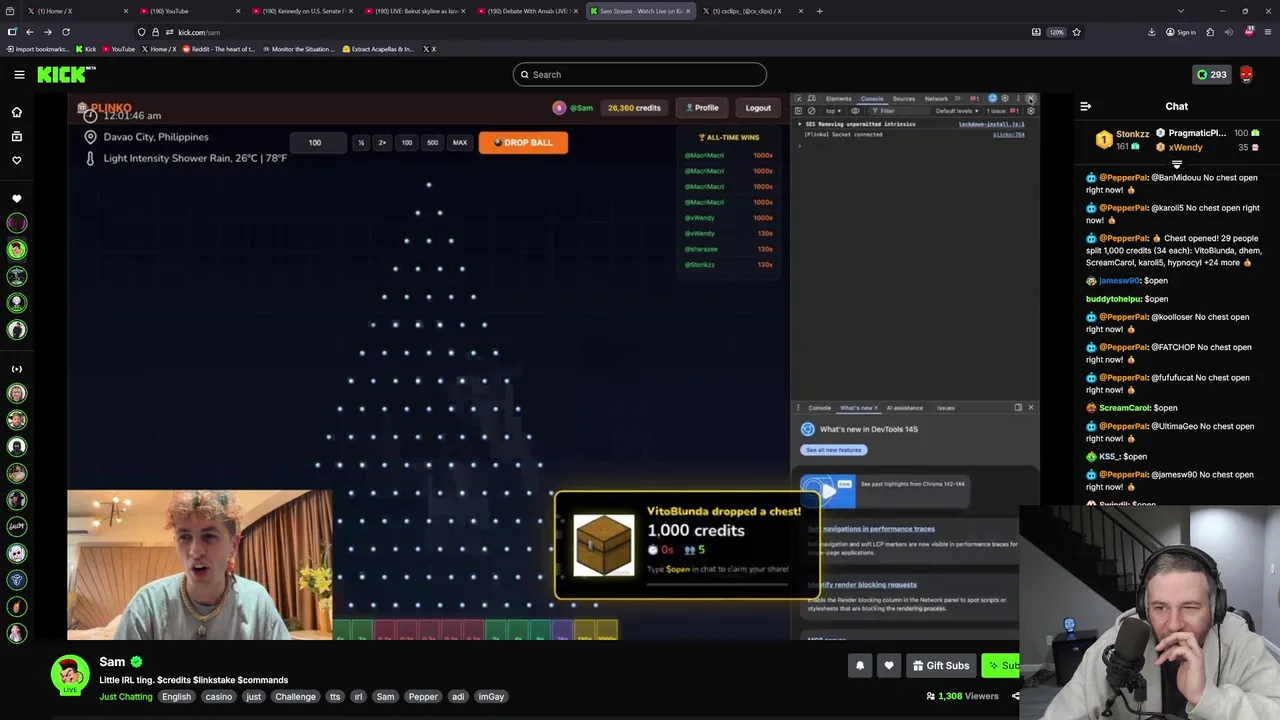Viewport: 1280px width, 720px height.
Task: Reload the browser page
Action: click(66, 32)
